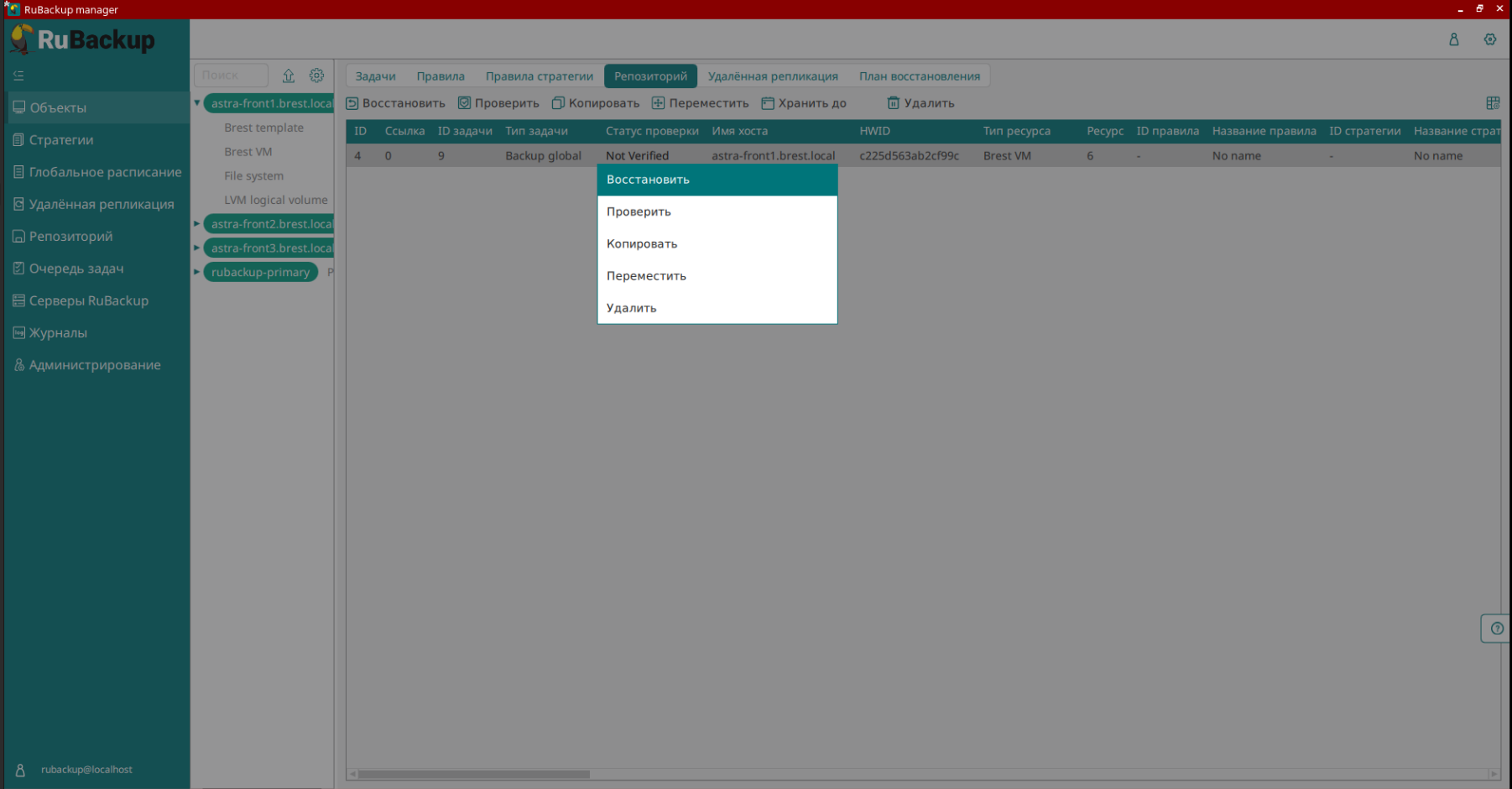The height and width of the screenshot is (789, 1512).
Task: Open the Задачи tab
Action: tap(375, 76)
